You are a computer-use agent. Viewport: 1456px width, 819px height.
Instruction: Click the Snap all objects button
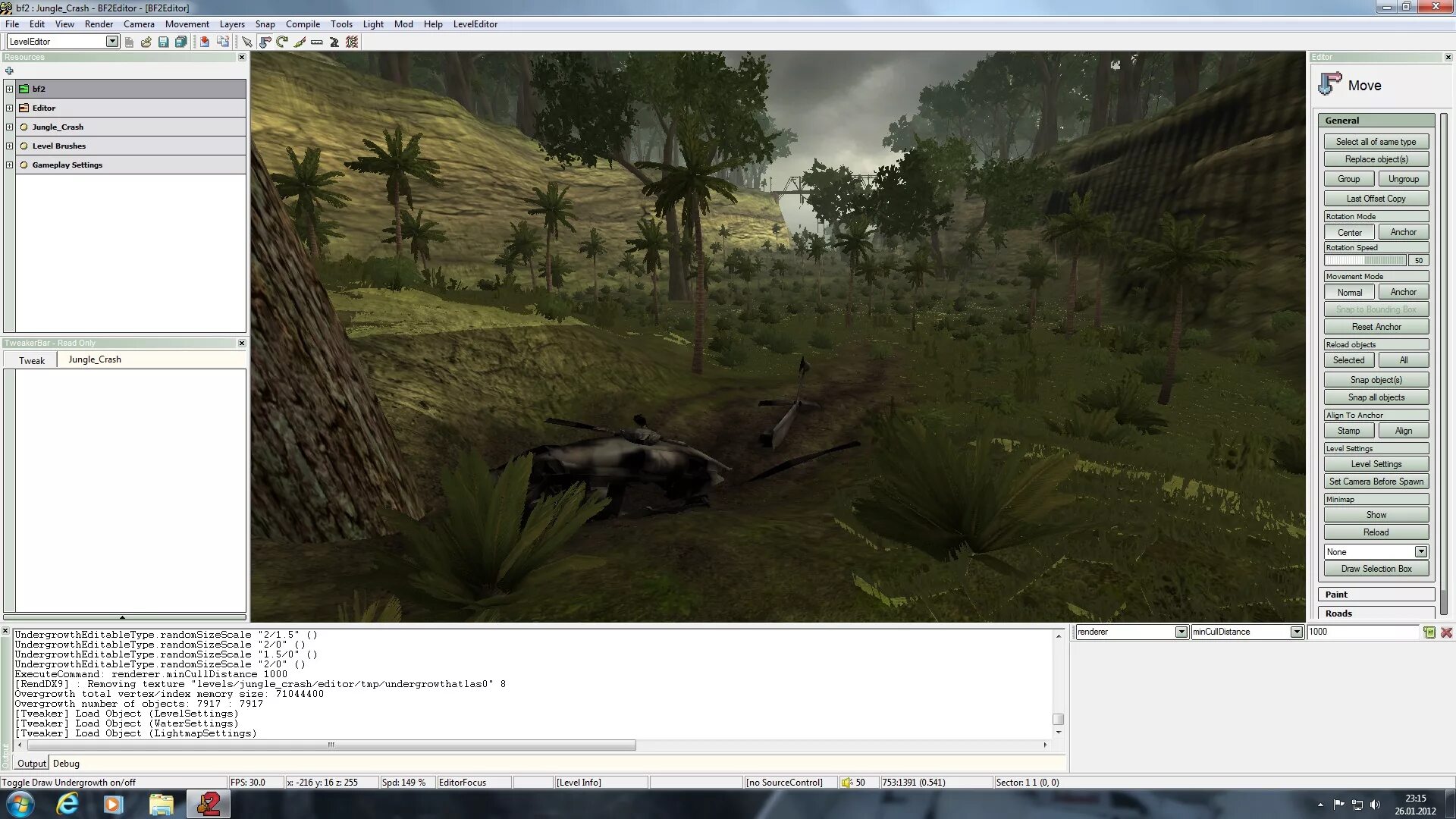tap(1376, 397)
